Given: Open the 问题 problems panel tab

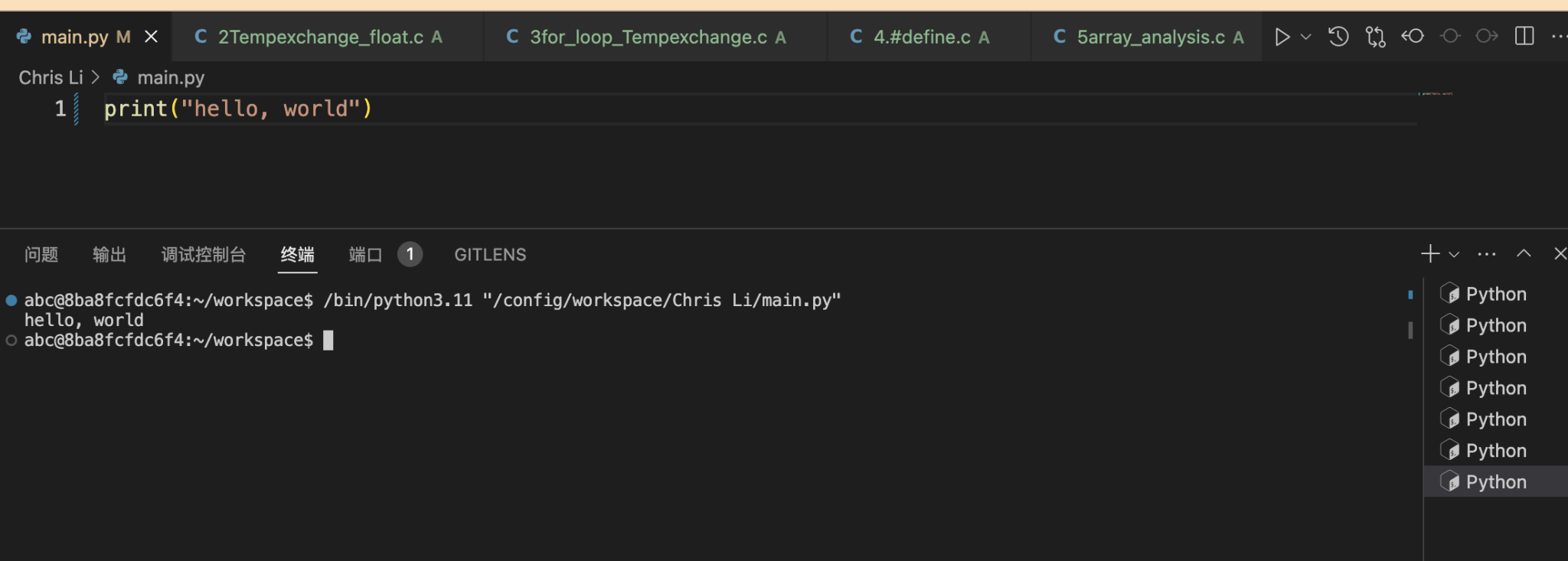Looking at the screenshot, I should (x=41, y=255).
